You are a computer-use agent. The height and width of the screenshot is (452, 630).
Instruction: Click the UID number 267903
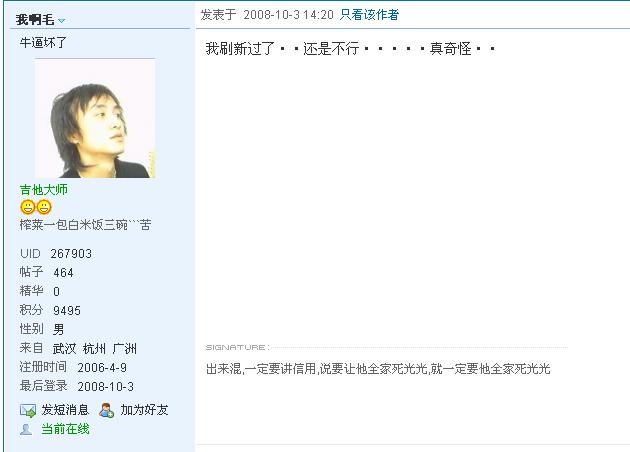tap(71, 254)
